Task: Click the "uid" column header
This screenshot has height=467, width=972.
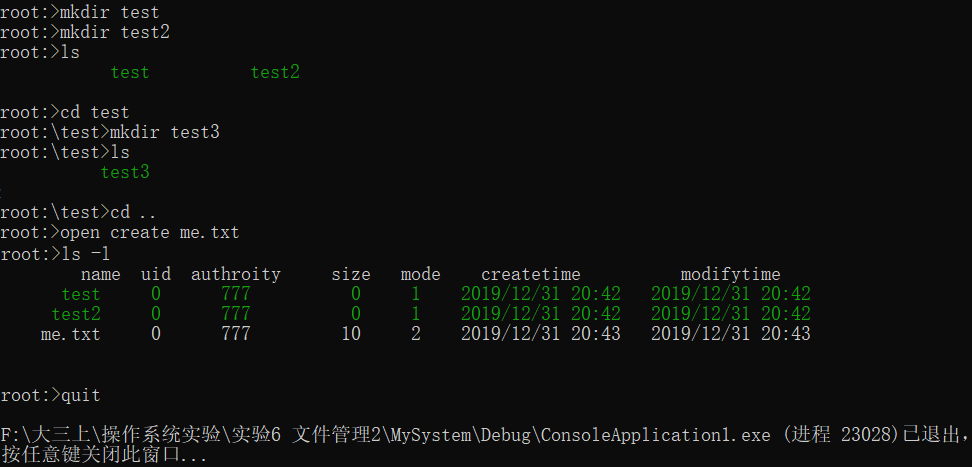Action: pos(156,274)
